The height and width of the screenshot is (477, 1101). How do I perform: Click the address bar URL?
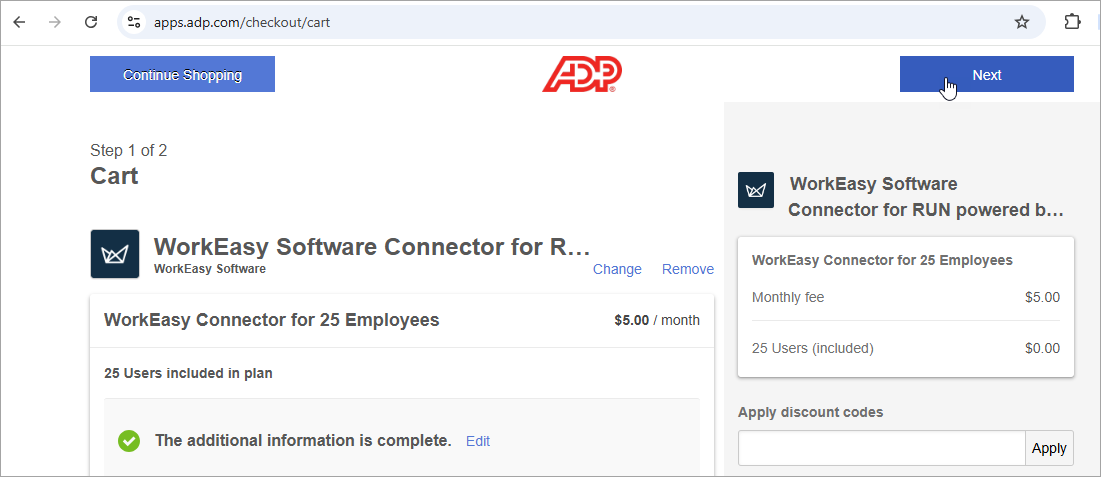[x=242, y=22]
